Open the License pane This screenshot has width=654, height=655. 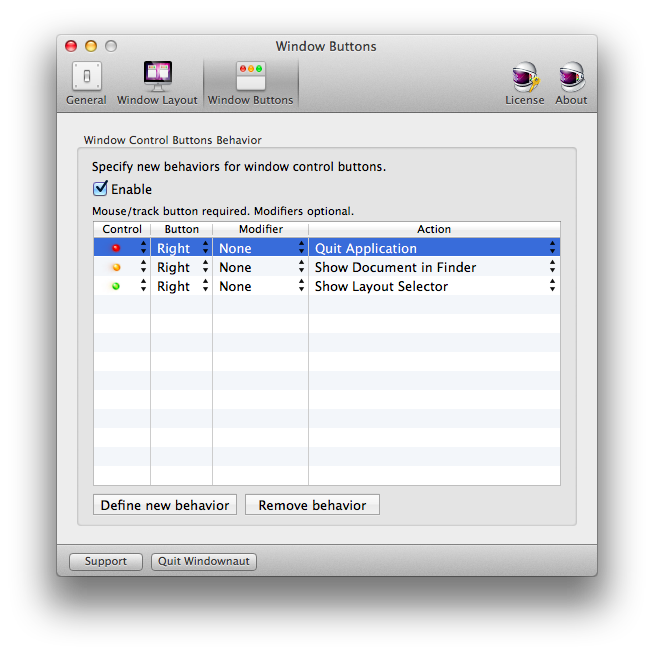[x=525, y=83]
